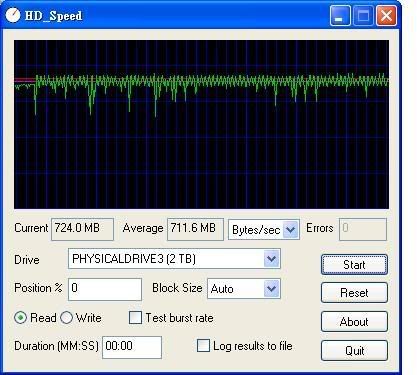Open the Bytes/sec units dropdown
This screenshot has width=417, height=375.
pyautogui.click(x=291, y=229)
